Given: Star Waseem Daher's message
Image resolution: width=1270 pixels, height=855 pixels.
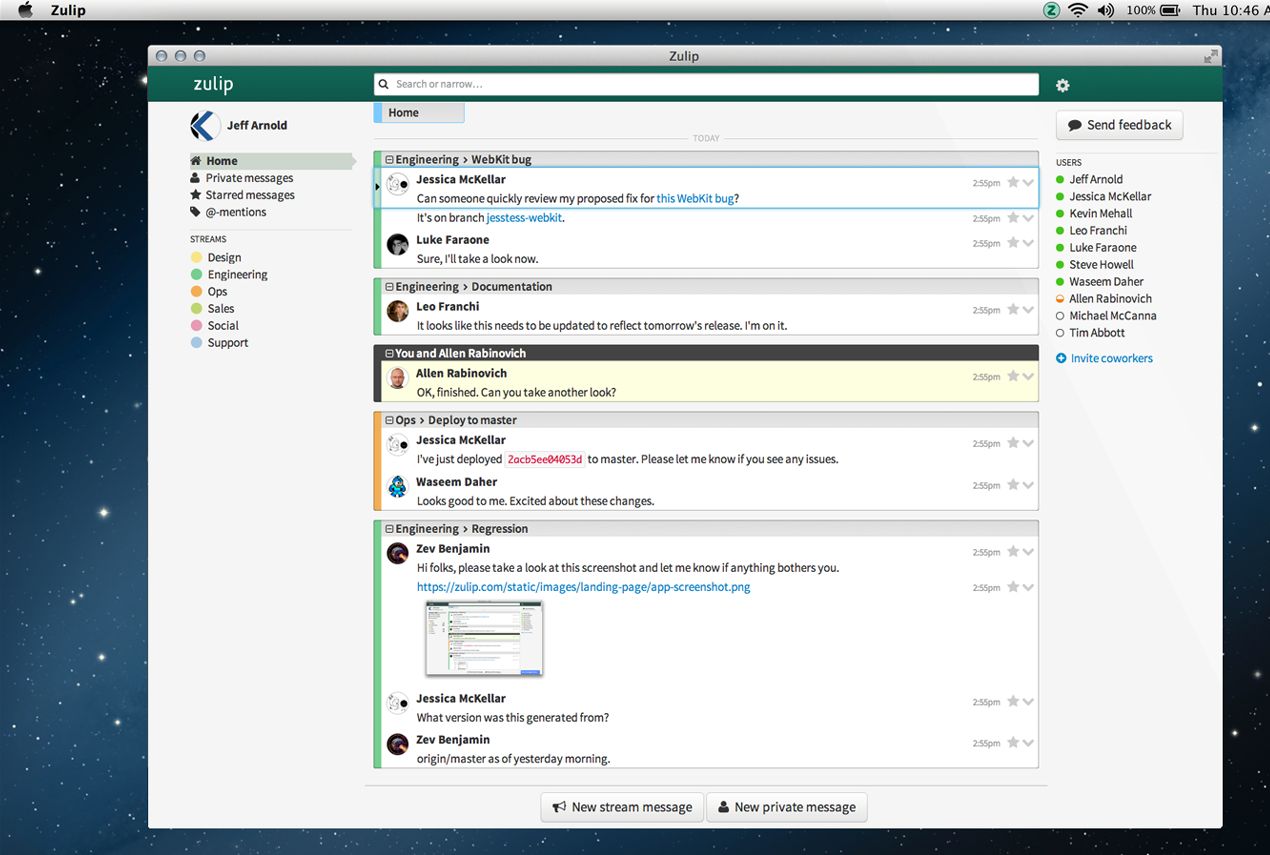Looking at the screenshot, I should (x=1012, y=485).
